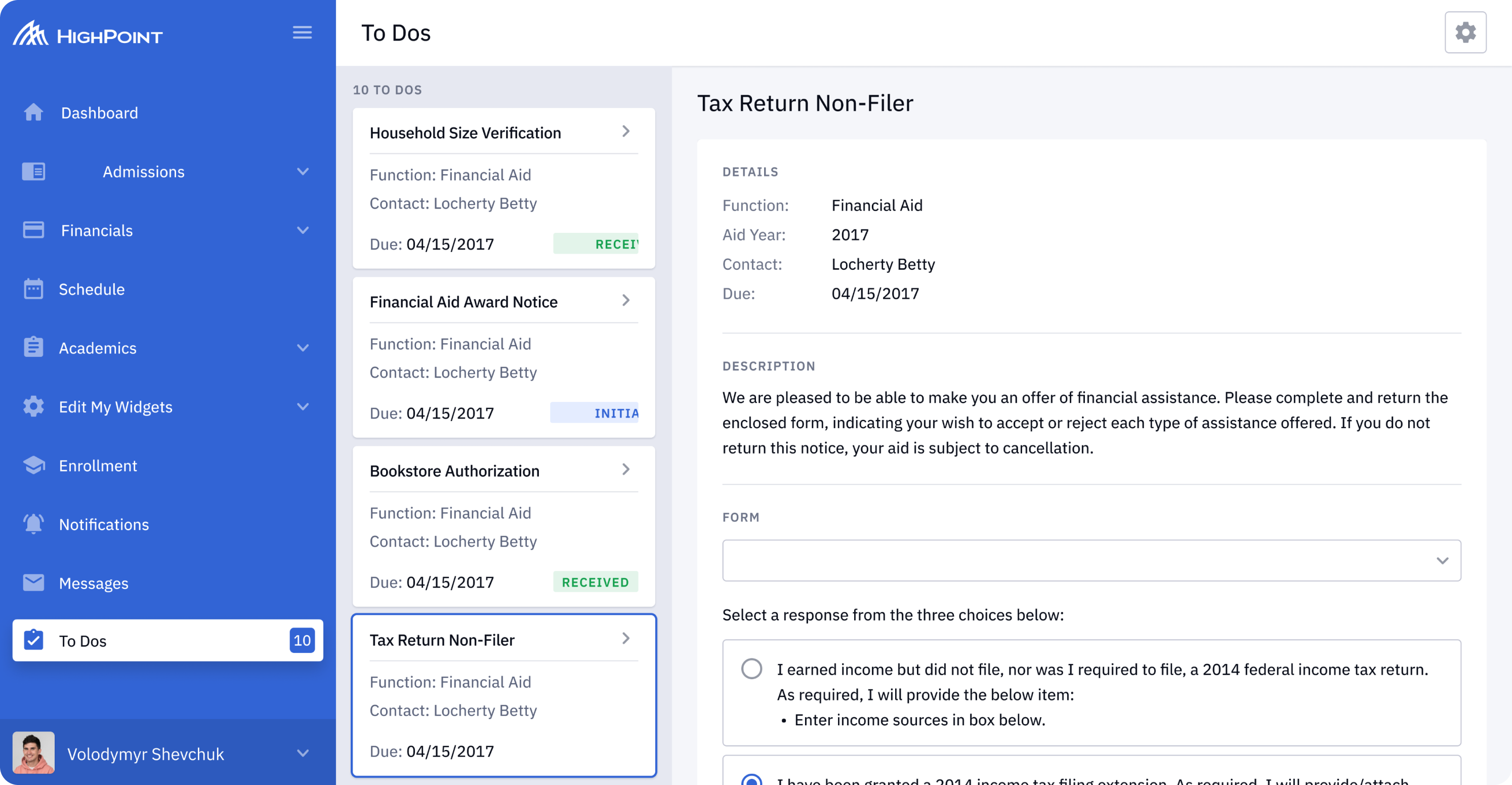The height and width of the screenshot is (785, 1512).
Task: Click the Schedule calendar icon
Action: [33, 289]
